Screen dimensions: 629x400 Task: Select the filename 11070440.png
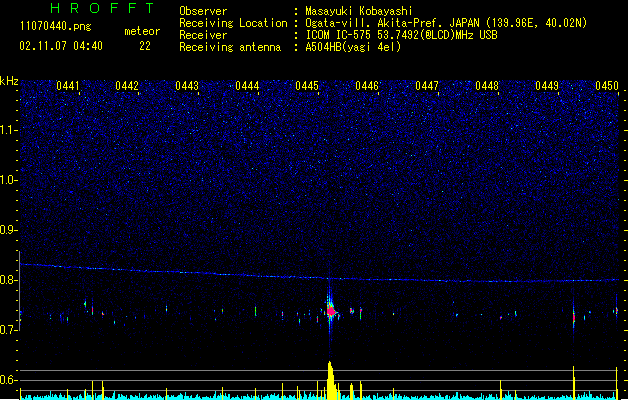[56, 26]
